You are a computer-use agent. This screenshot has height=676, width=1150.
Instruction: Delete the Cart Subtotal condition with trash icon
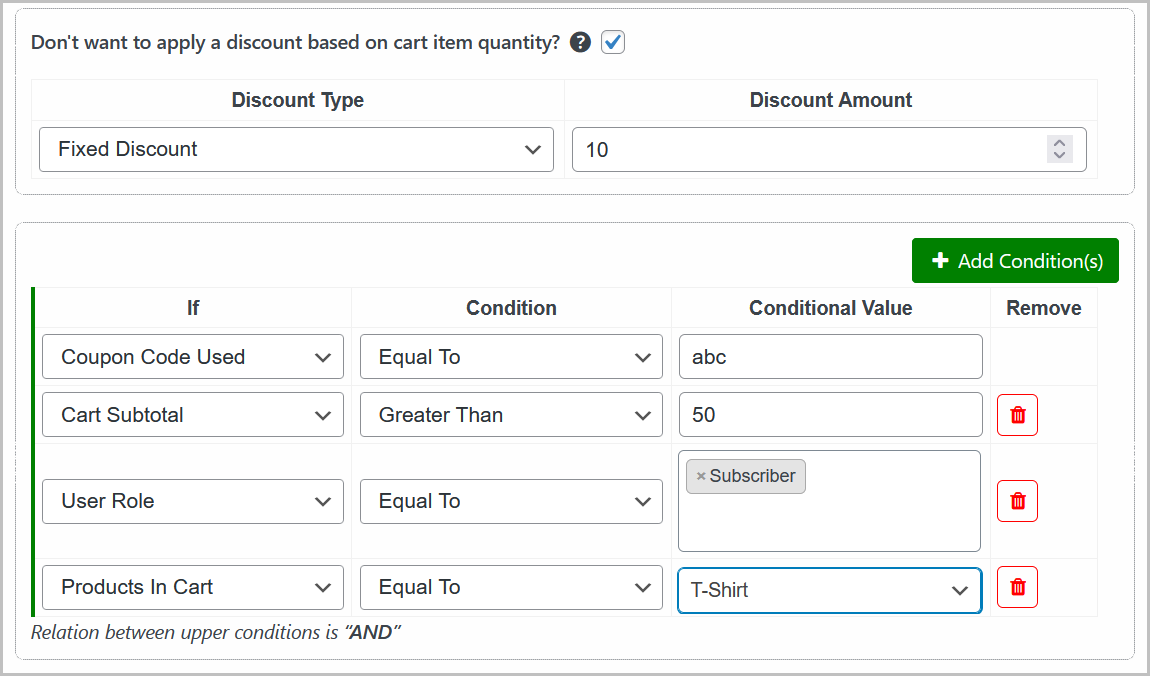coord(1017,414)
